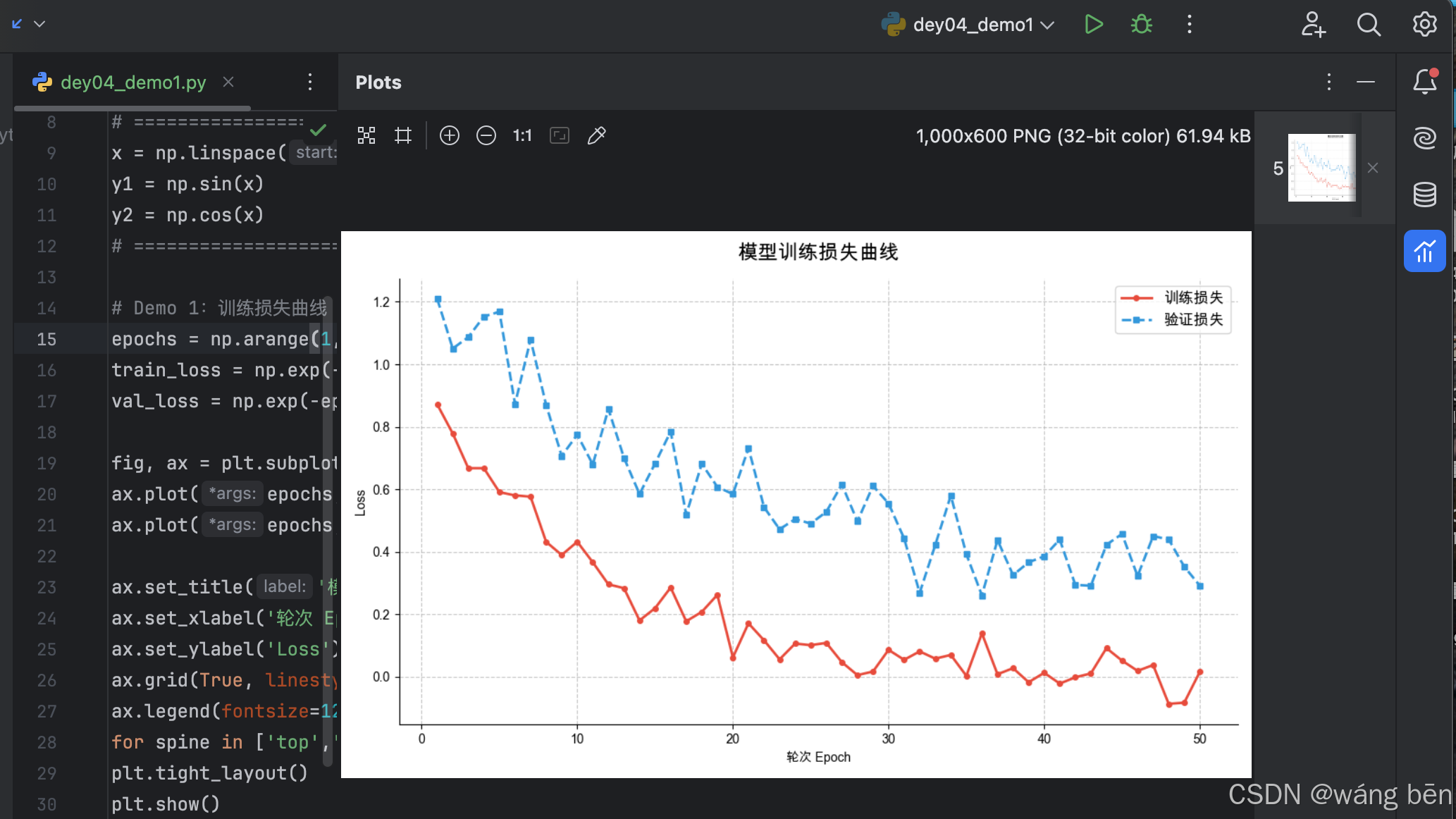The width and height of the screenshot is (1456, 819).
Task: Open Plots panel options menu
Action: 1328,82
